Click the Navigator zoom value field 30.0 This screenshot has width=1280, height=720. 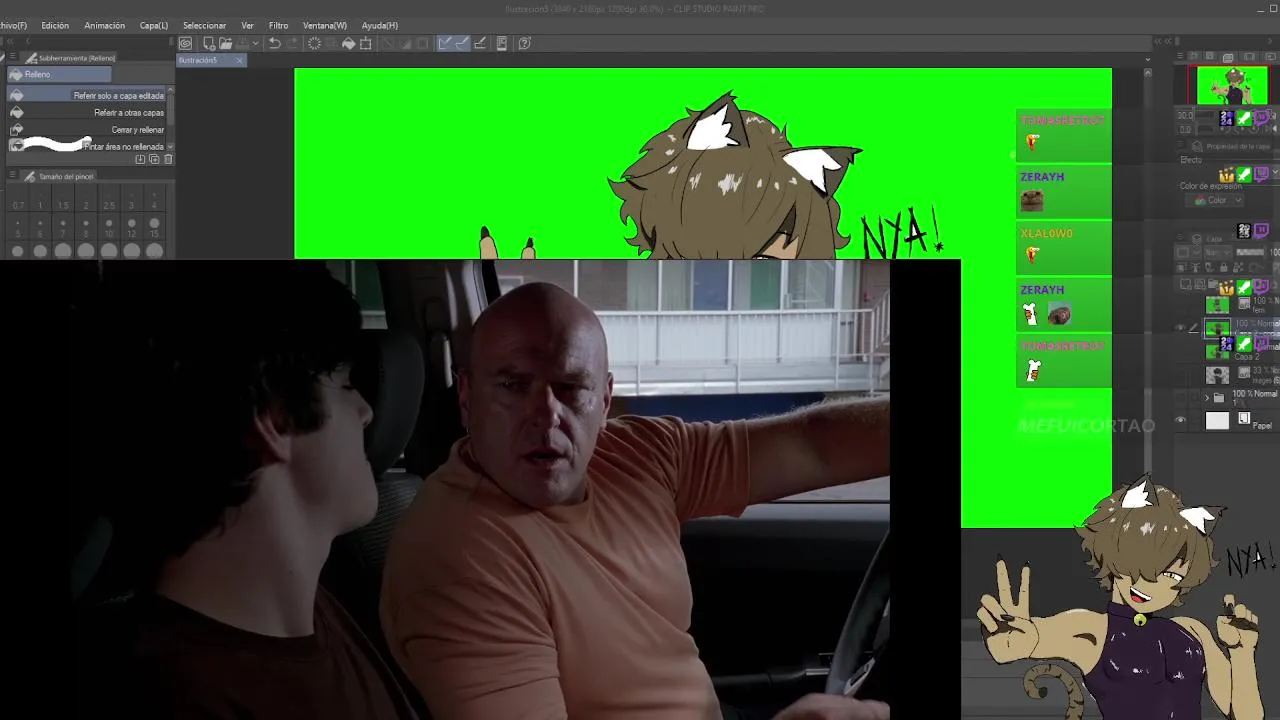(1184, 114)
